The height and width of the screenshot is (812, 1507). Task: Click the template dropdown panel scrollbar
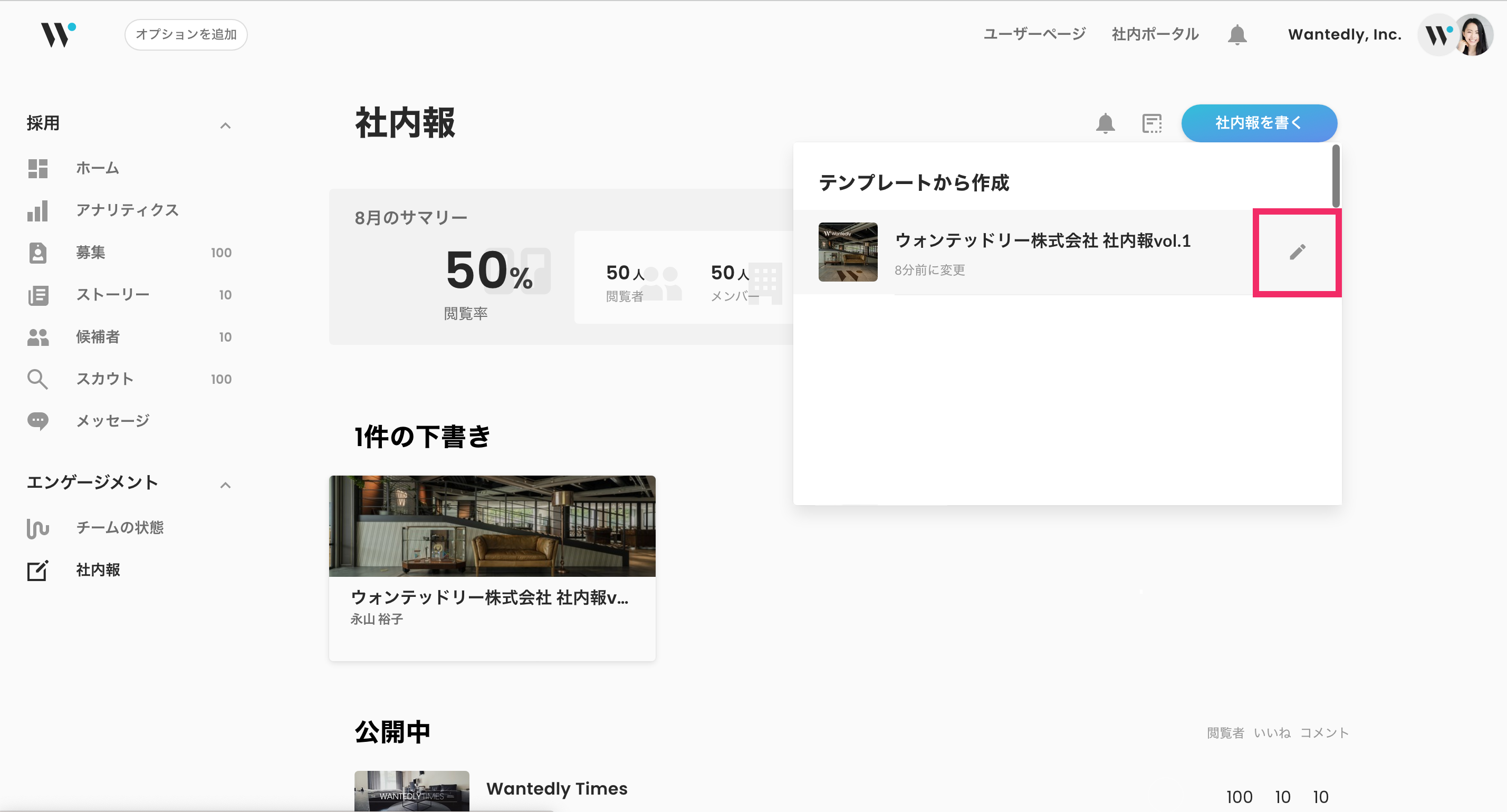[1335, 176]
